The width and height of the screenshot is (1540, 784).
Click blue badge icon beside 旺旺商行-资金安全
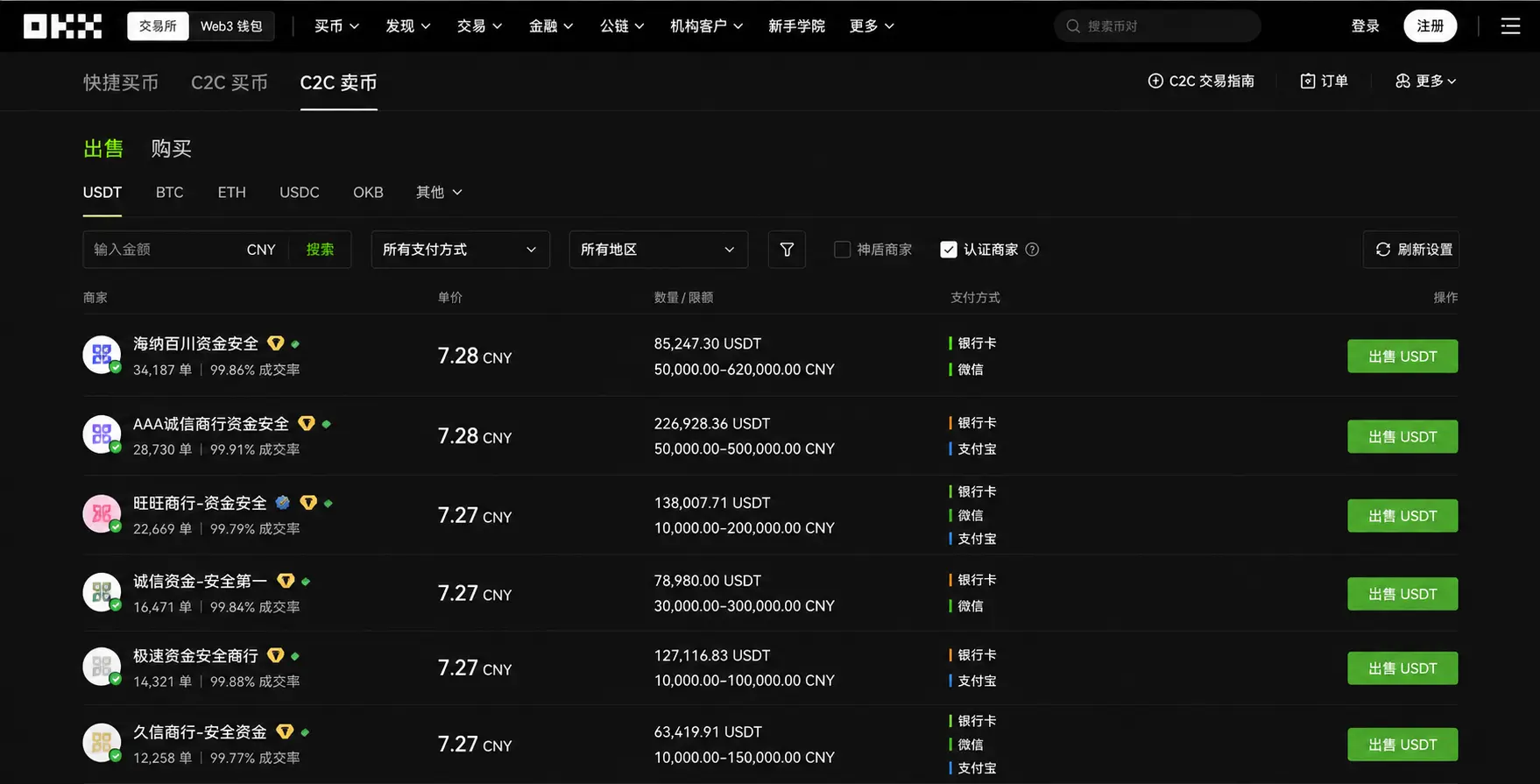283,503
